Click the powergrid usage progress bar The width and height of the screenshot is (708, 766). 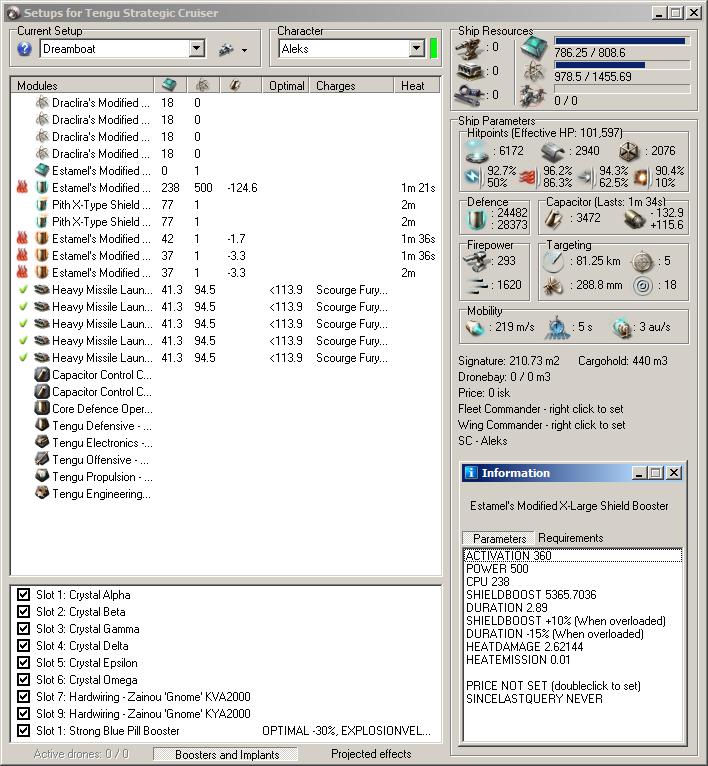[x=622, y=65]
